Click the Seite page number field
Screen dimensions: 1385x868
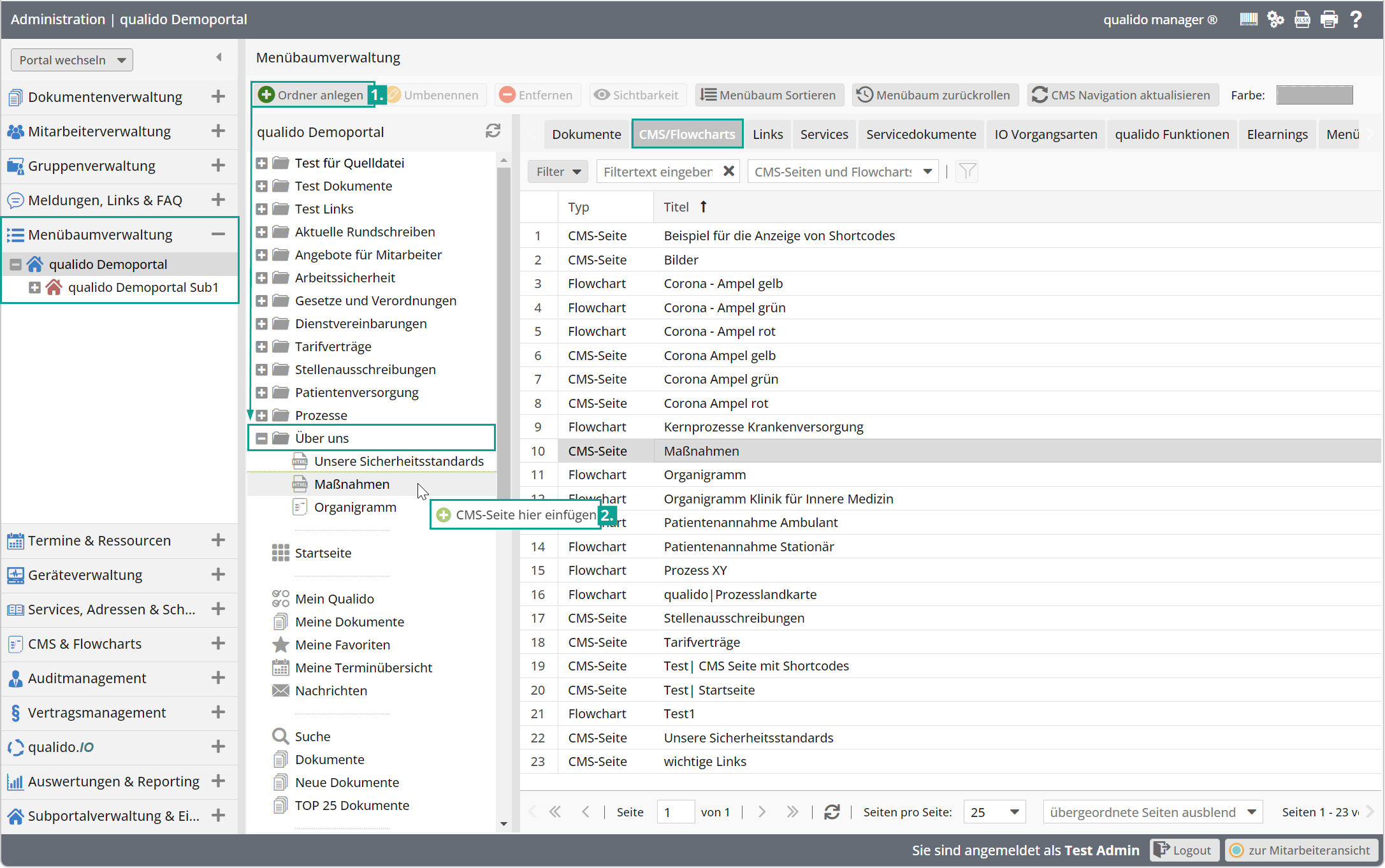[x=676, y=812]
